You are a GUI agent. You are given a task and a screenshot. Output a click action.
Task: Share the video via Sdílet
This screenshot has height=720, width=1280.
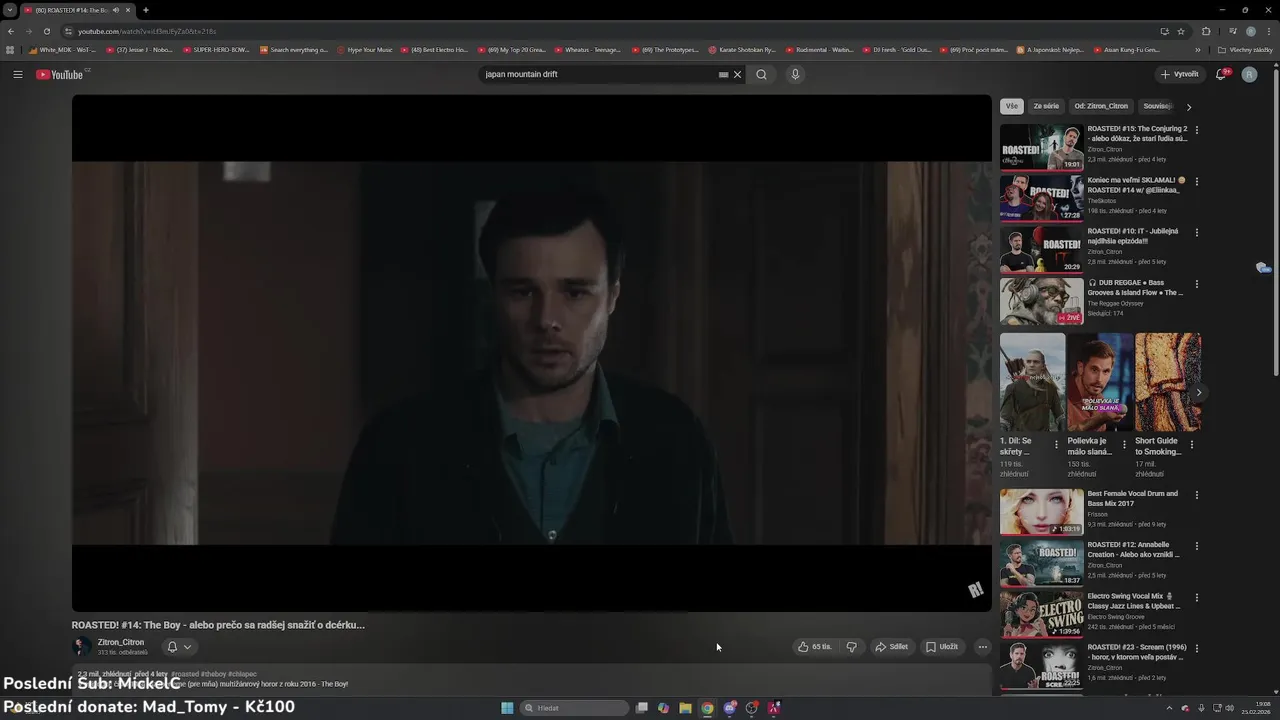click(x=892, y=647)
